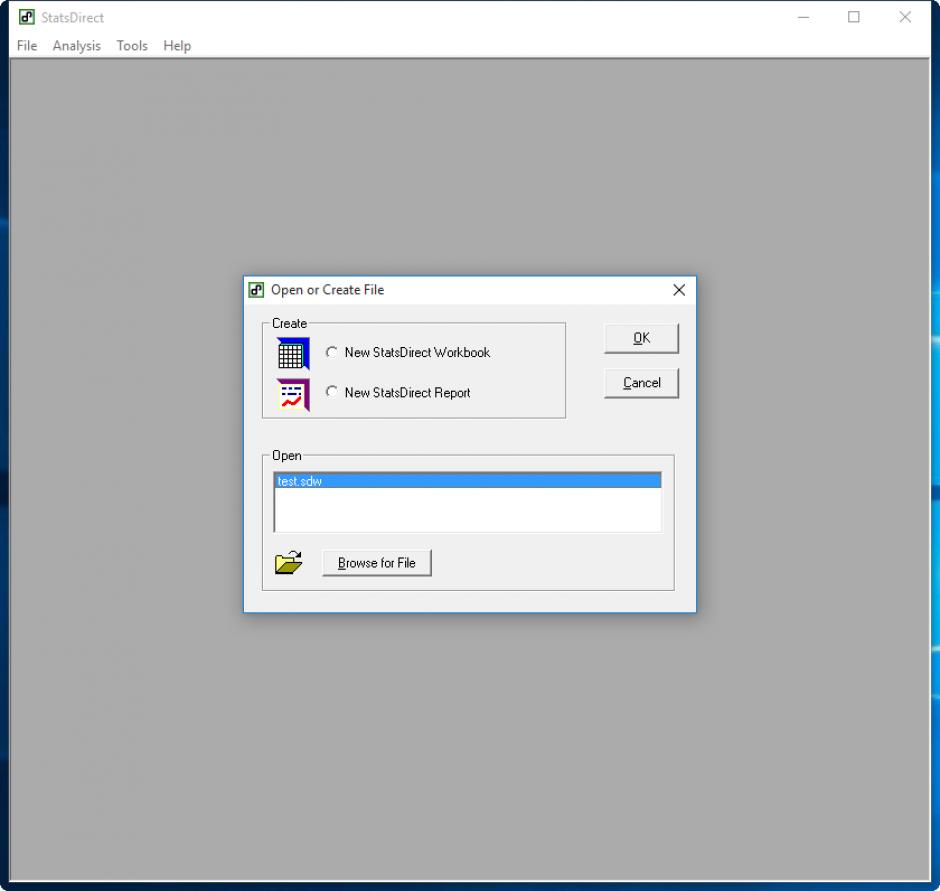Select test.sdw in the Open list
Image resolution: width=940 pixels, height=891 pixels.
point(468,481)
